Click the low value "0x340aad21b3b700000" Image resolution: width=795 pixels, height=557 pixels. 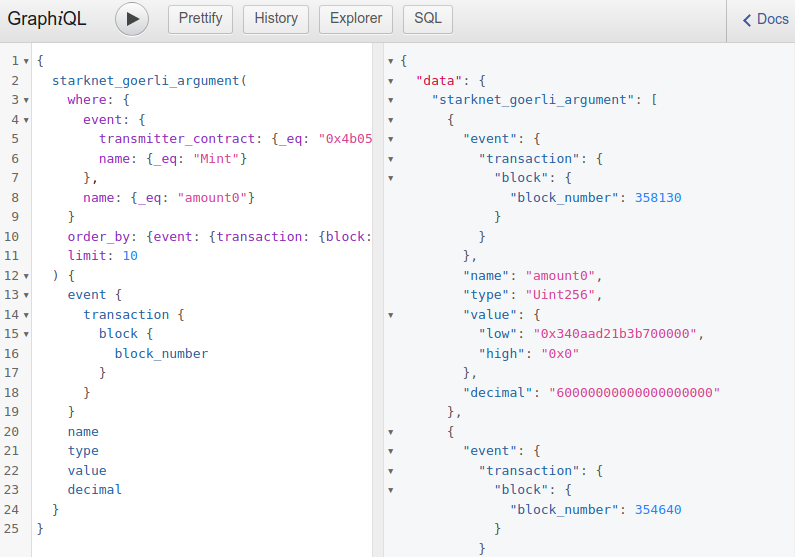coord(615,334)
